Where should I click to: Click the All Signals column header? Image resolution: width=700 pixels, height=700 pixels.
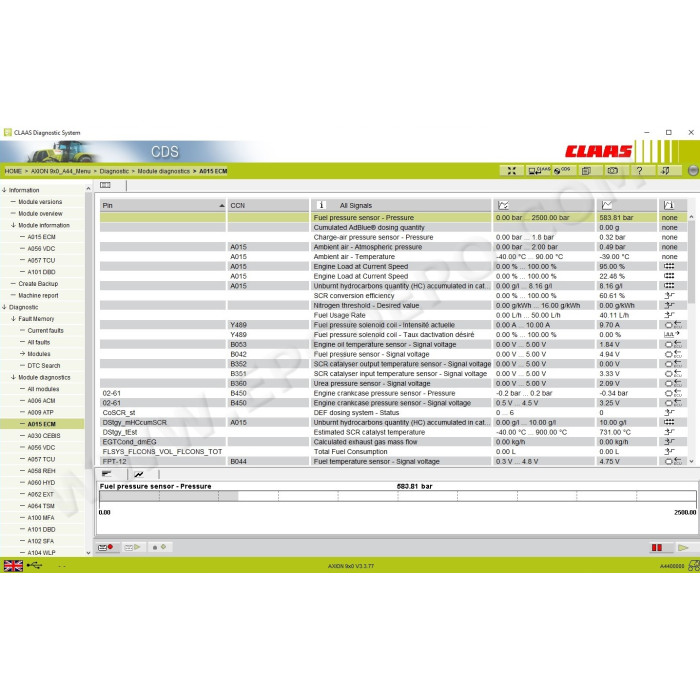tap(401, 205)
